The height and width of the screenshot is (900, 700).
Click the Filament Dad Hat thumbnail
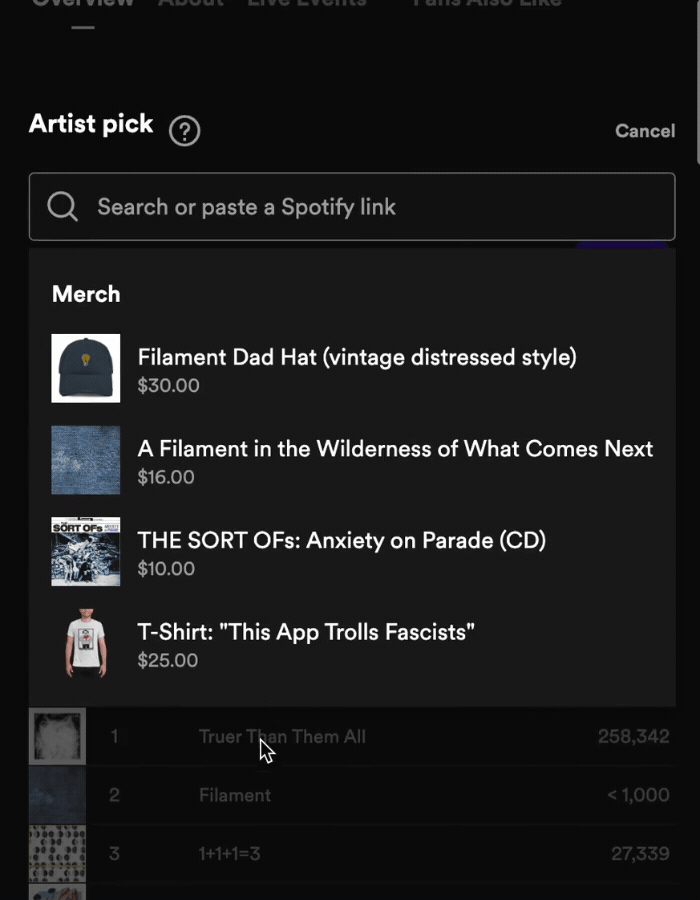click(85, 368)
